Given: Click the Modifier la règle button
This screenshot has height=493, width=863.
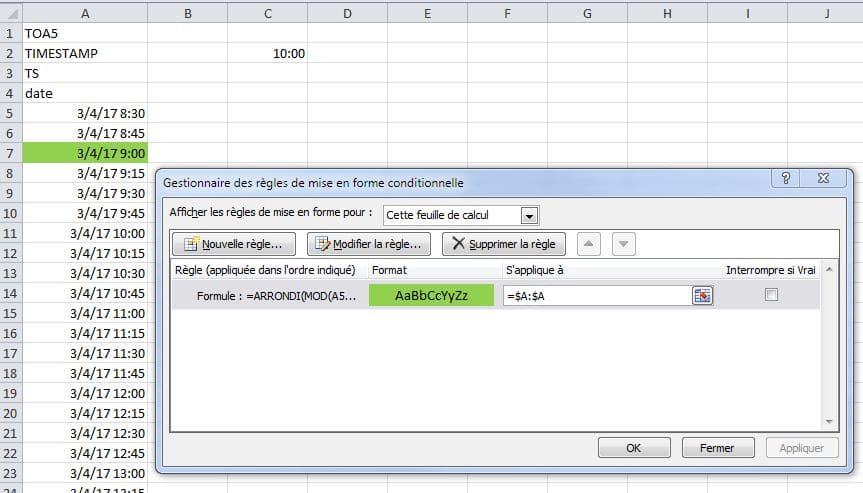Looking at the screenshot, I should point(369,244).
